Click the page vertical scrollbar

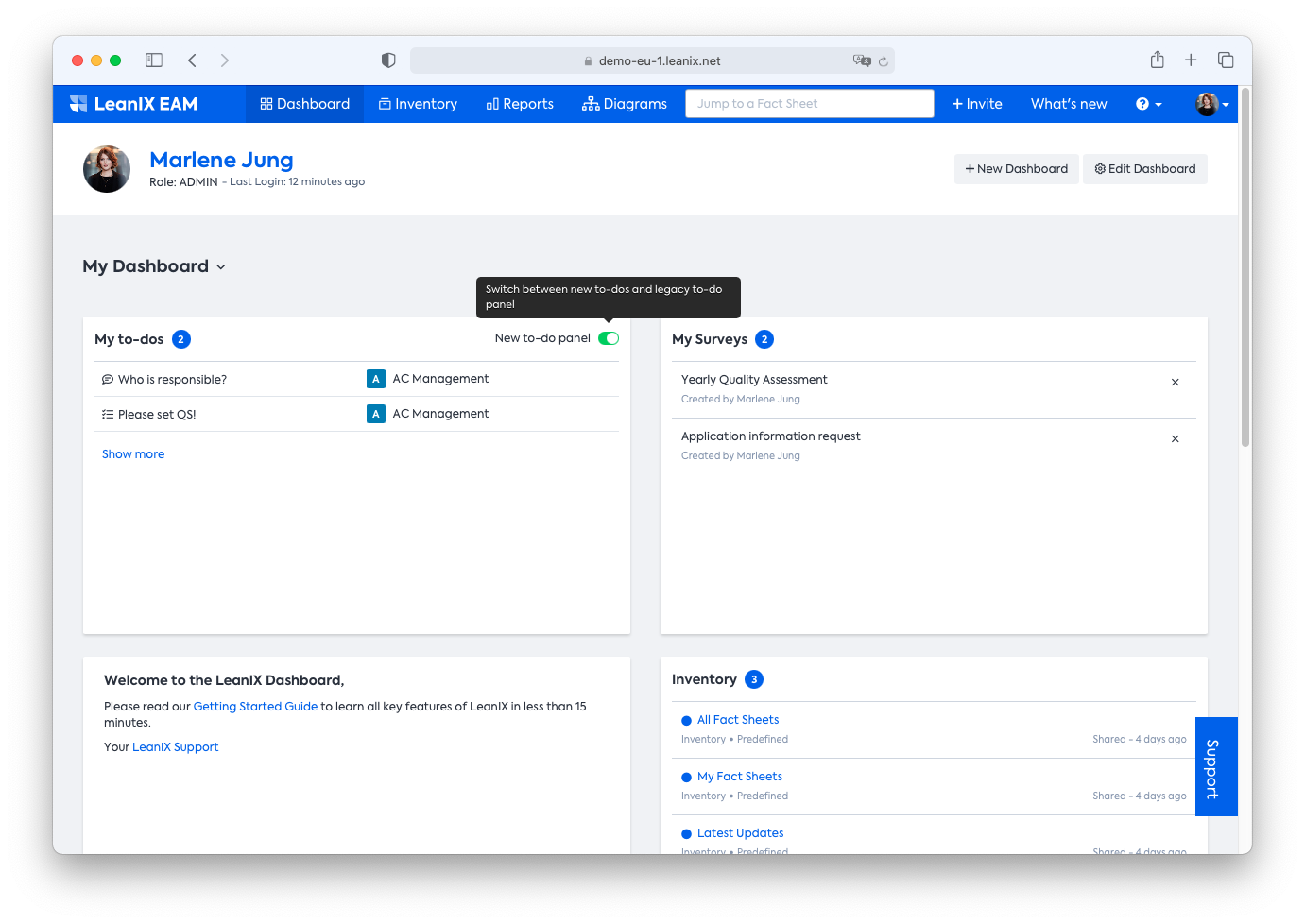[x=1245, y=267]
